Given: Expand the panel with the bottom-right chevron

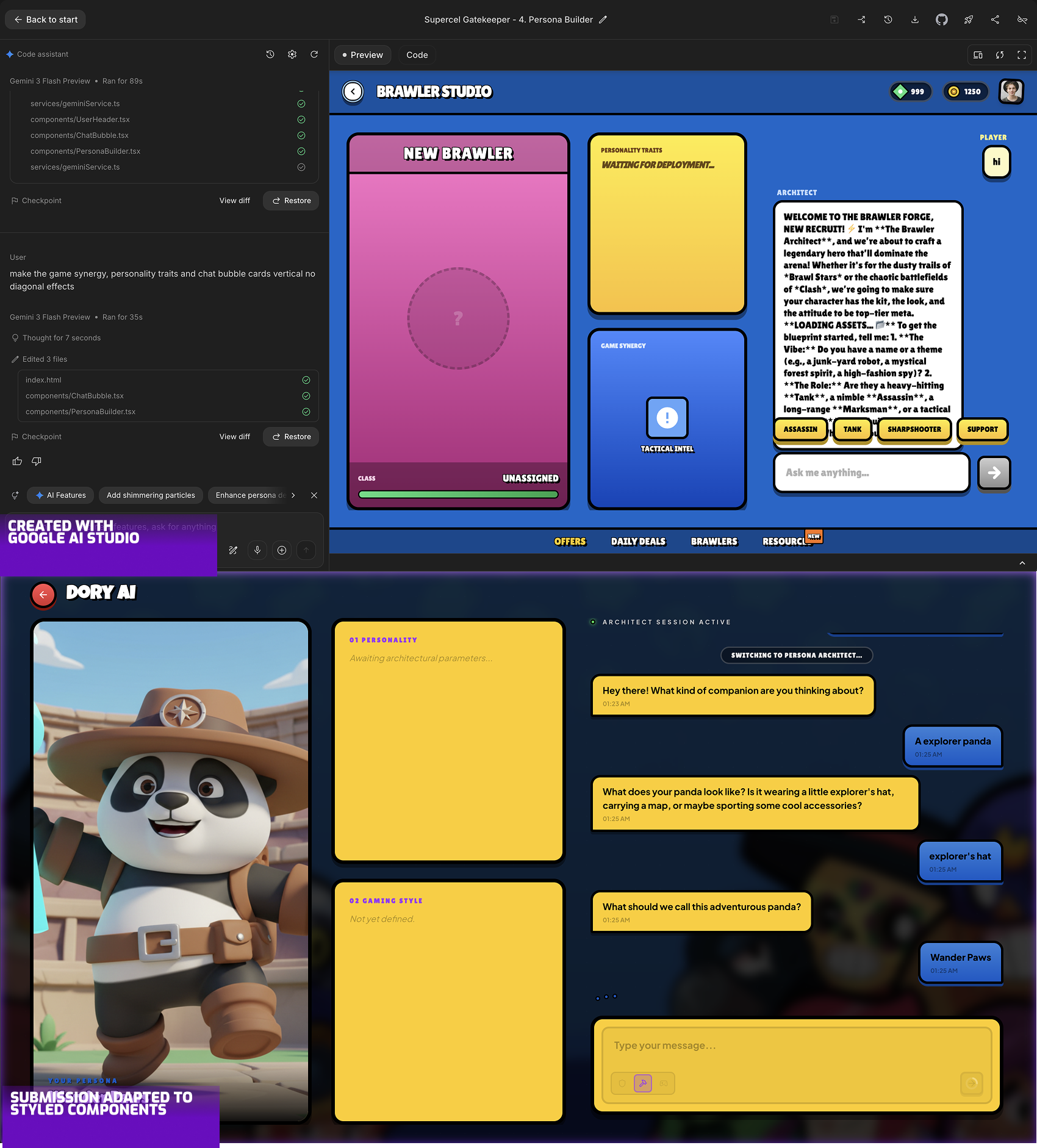Looking at the screenshot, I should 1022,563.
